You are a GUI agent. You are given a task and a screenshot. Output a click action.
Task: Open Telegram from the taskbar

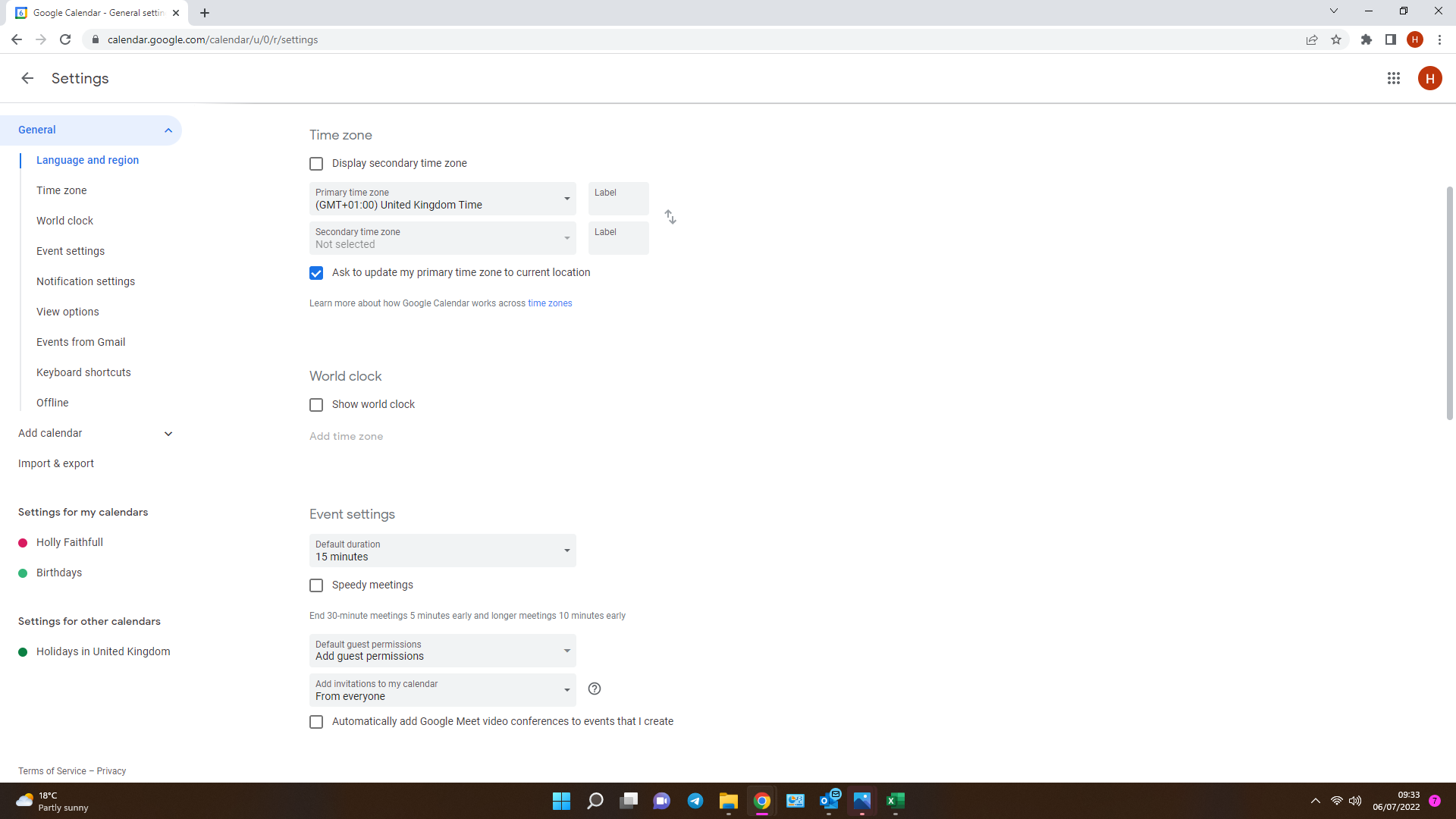coord(695,801)
